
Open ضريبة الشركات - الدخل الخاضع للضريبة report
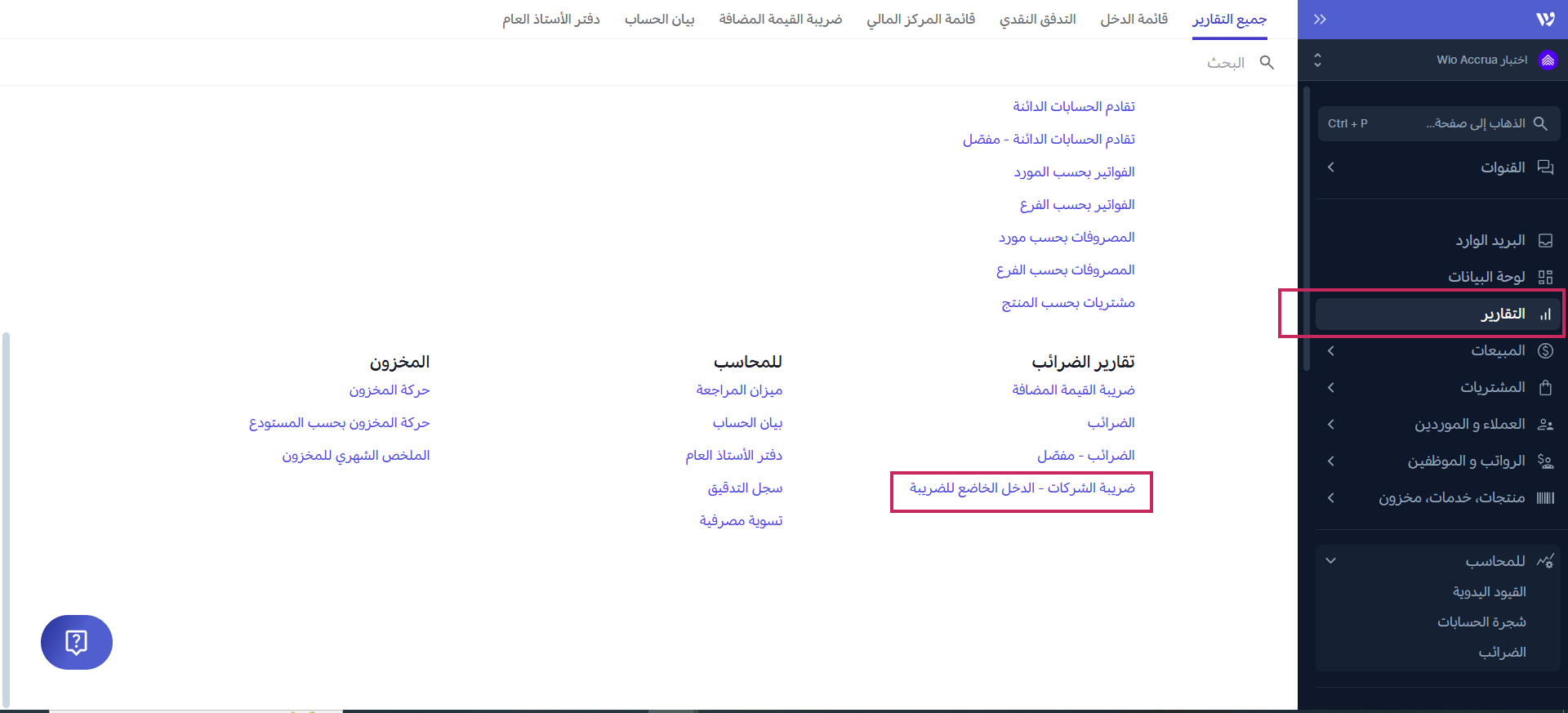1022,488
